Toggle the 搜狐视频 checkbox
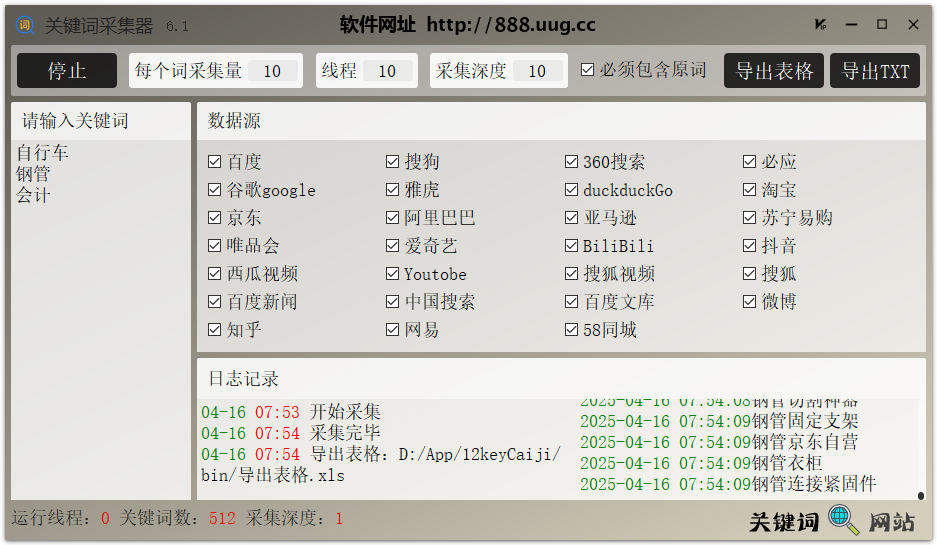 (571, 273)
